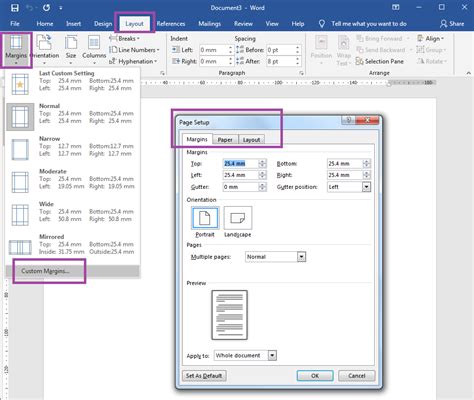This screenshot has height=400, width=474.
Task: Open the Gutter position dropdown
Action: (x=366, y=187)
